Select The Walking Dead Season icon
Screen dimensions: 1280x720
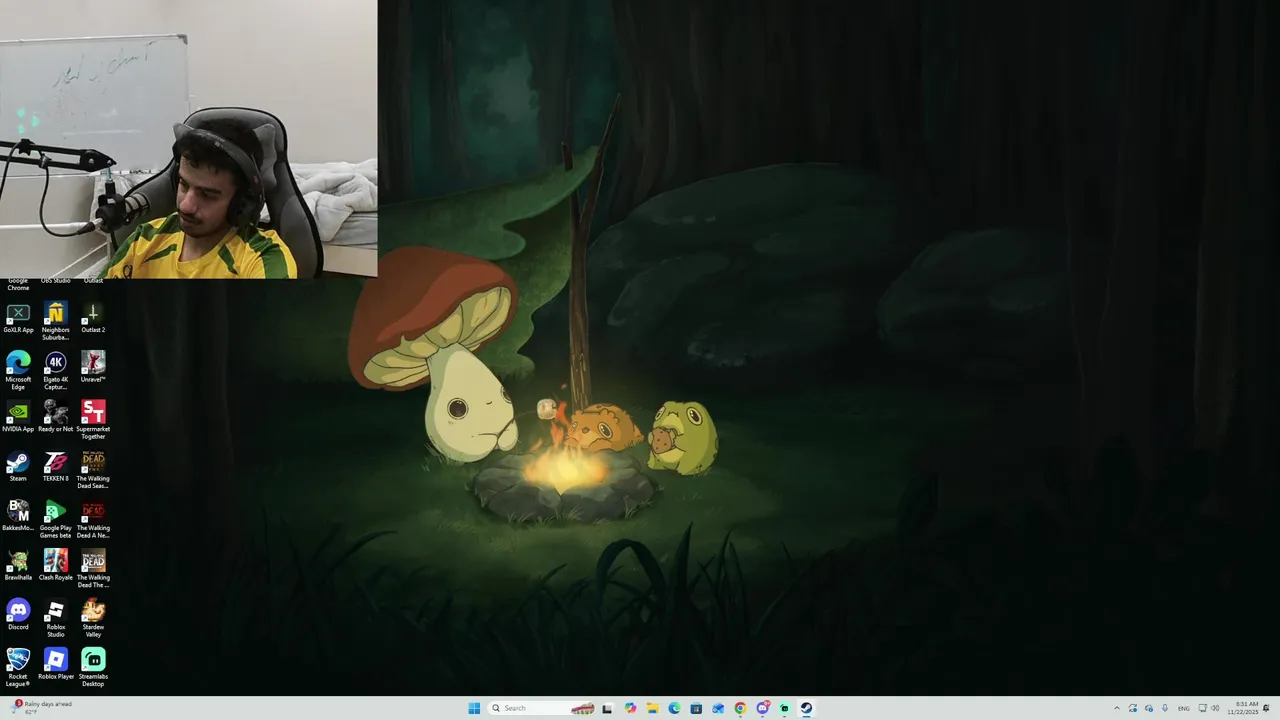[x=93, y=471]
